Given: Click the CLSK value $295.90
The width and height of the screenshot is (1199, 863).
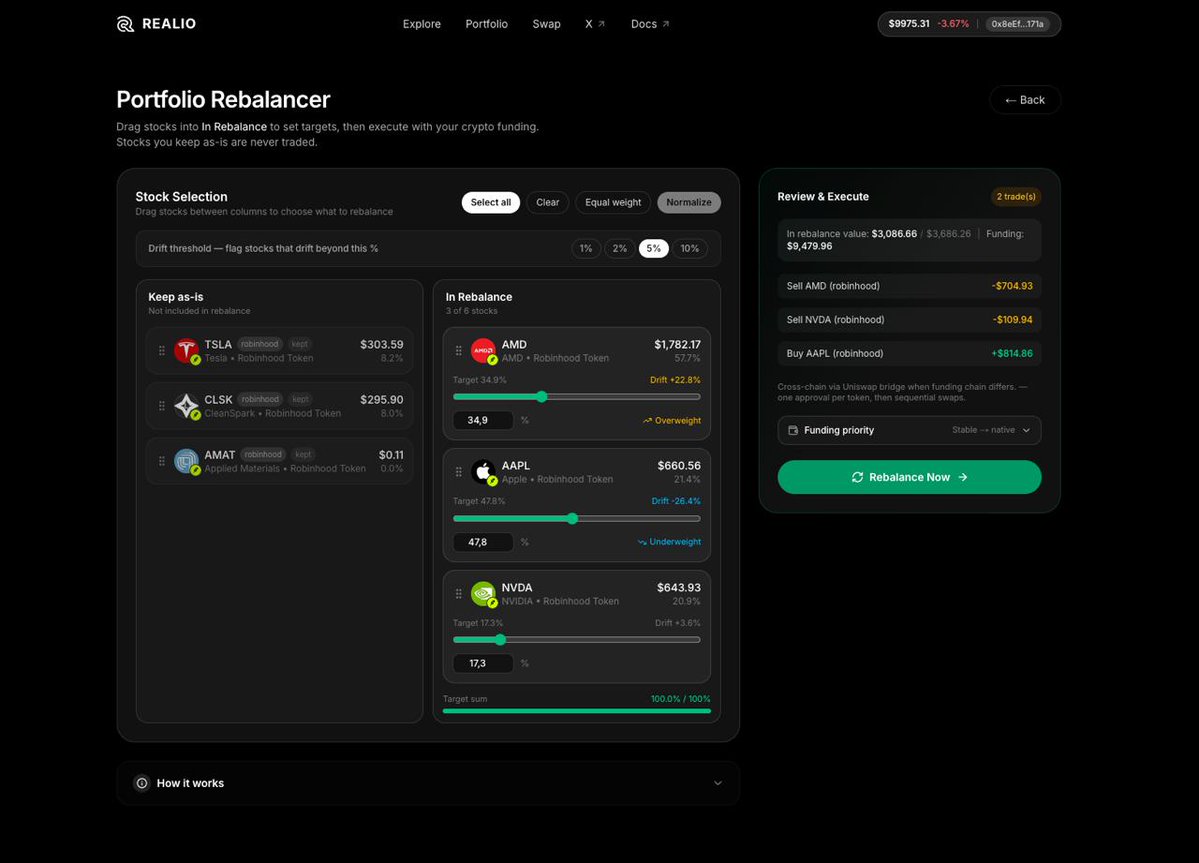Looking at the screenshot, I should 382,400.
